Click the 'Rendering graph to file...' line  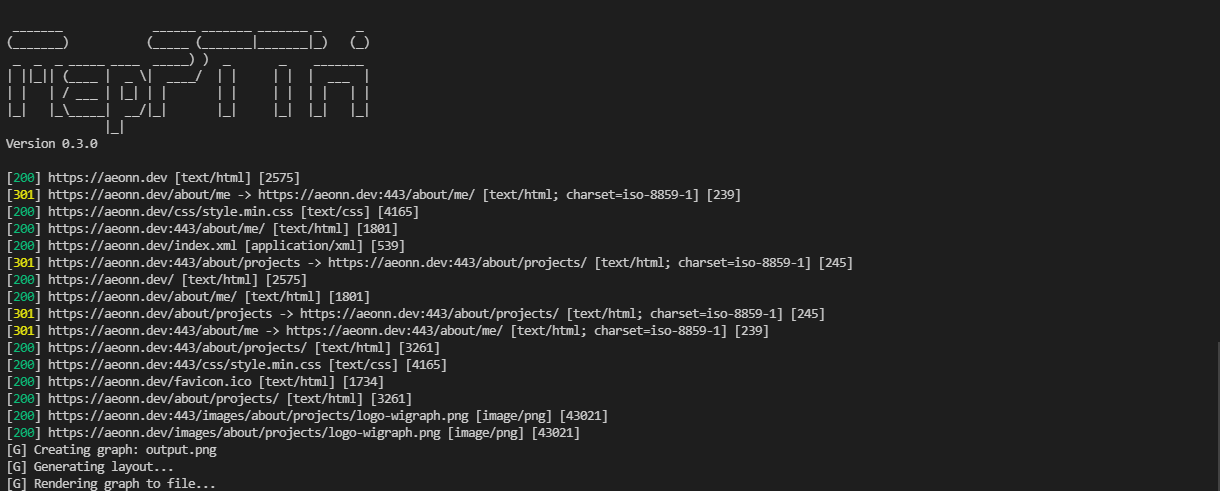(111, 484)
